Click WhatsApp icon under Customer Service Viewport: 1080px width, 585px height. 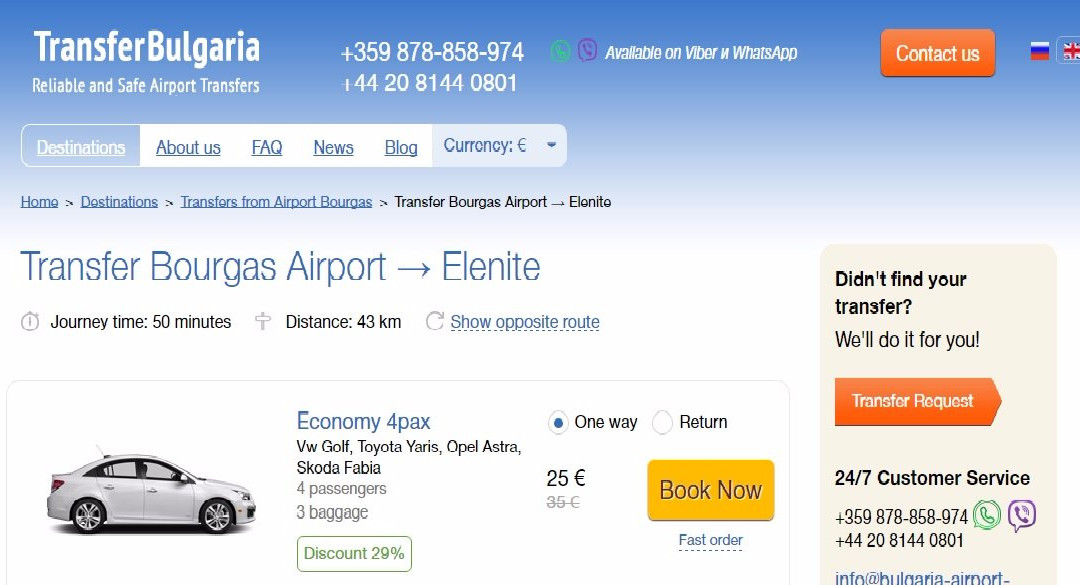point(987,516)
